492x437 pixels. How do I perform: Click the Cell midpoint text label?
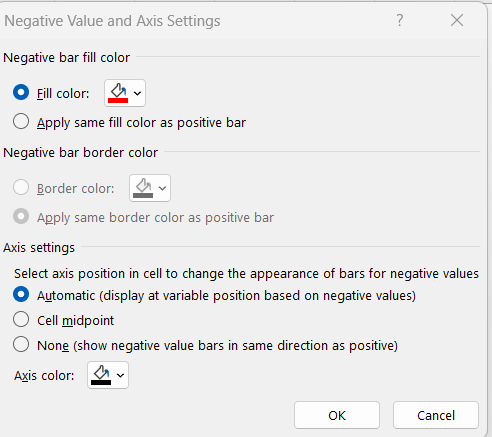tap(76, 321)
